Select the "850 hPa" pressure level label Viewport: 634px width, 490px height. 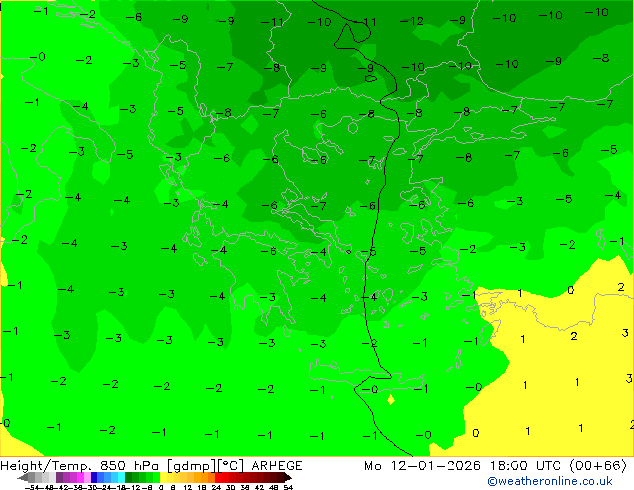(x=130, y=466)
